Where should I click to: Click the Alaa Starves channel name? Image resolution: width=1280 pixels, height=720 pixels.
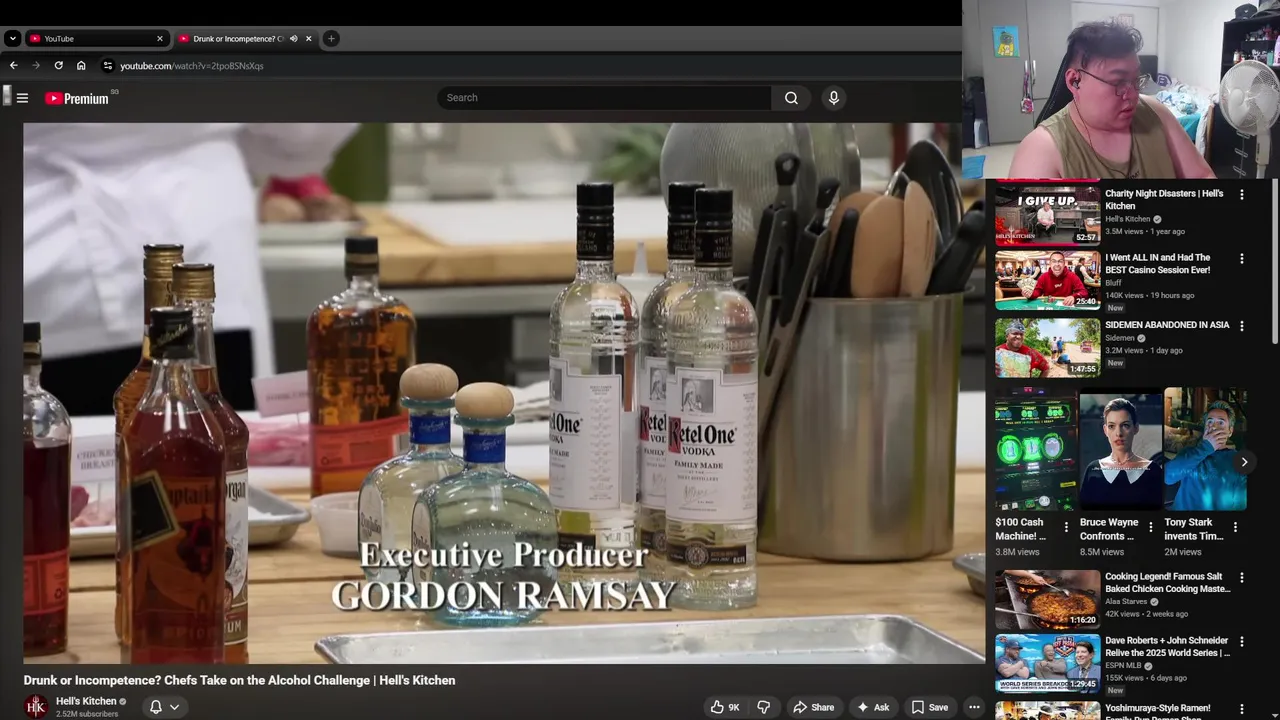click(1127, 602)
